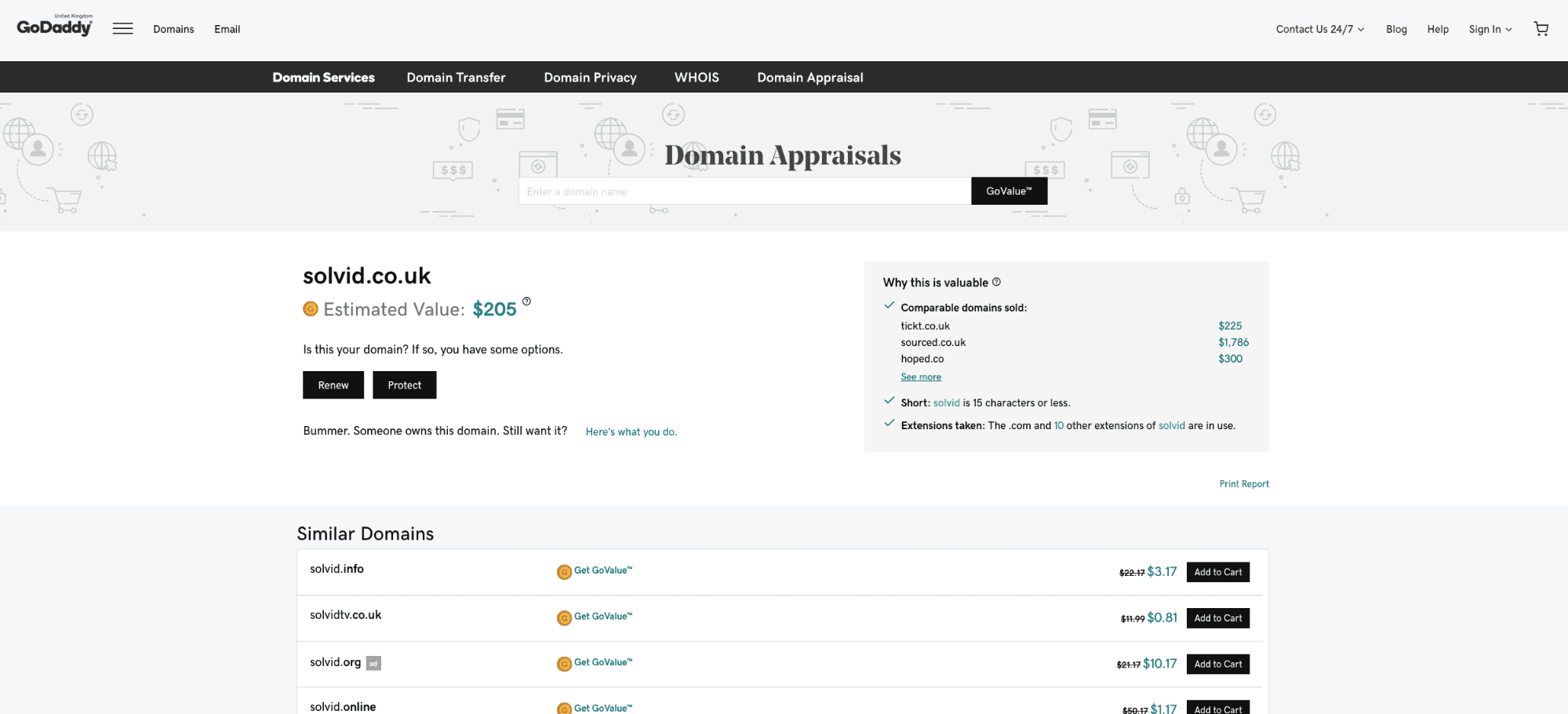Click the 10 other extensions link
Viewport: 1568px width, 714px height.
click(x=1059, y=425)
